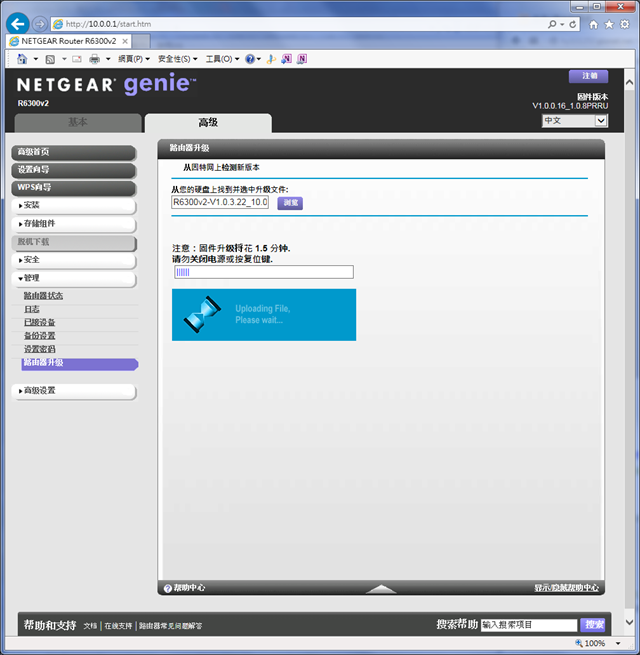The image size is (640, 655).
Task: Expand the 存储组件 sidebar section
Action: pyautogui.click(x=74, y=224)
